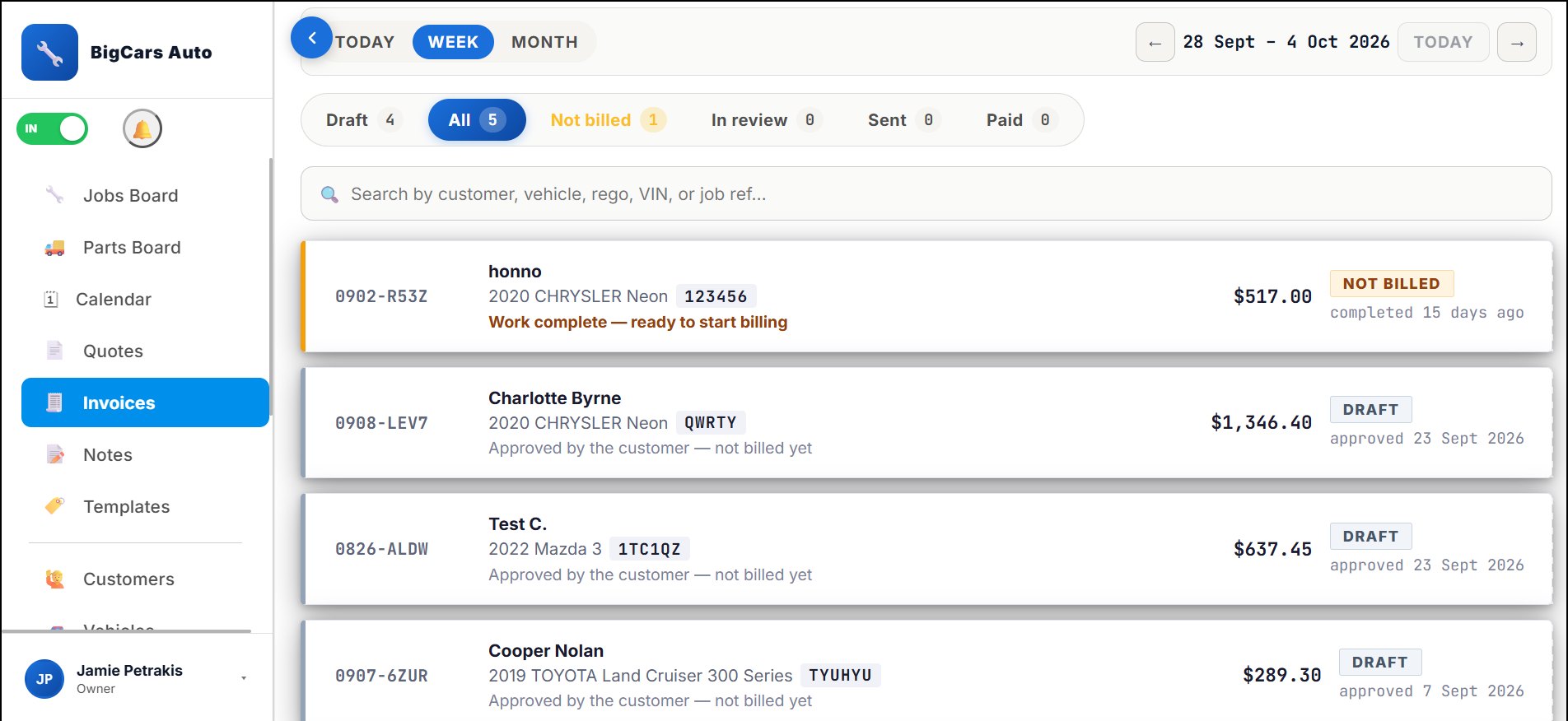Focus the invoice search field
1568x721 pixels.
tap(926, 194)
